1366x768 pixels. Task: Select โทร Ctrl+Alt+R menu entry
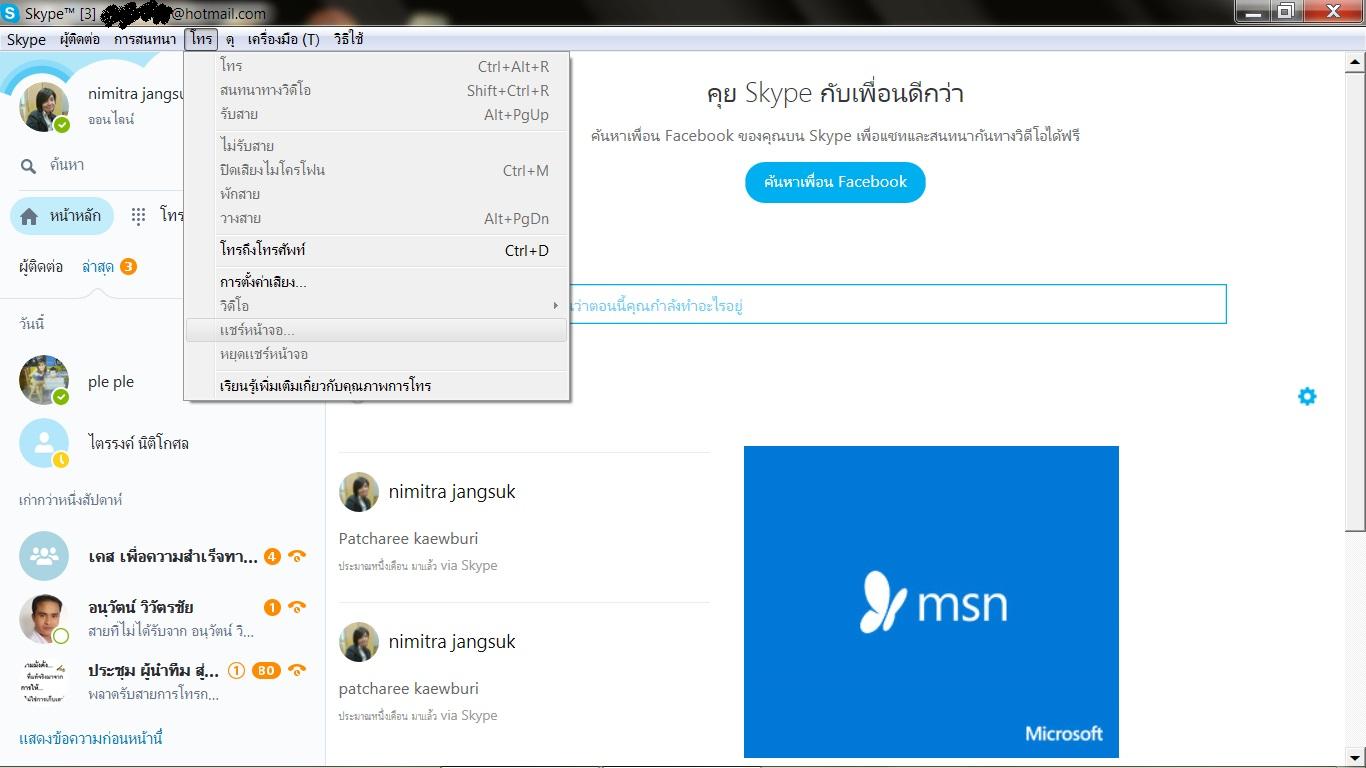click(x=377, y=66)
